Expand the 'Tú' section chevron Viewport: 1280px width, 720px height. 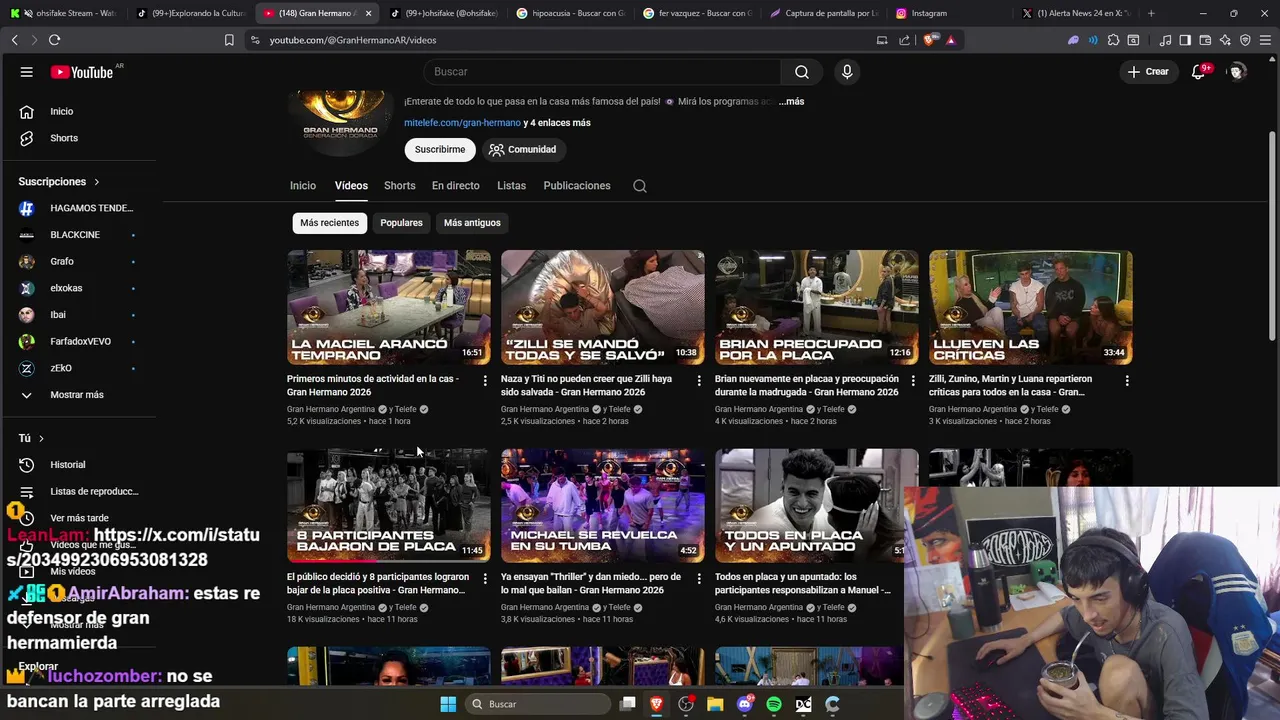[41, 438]
